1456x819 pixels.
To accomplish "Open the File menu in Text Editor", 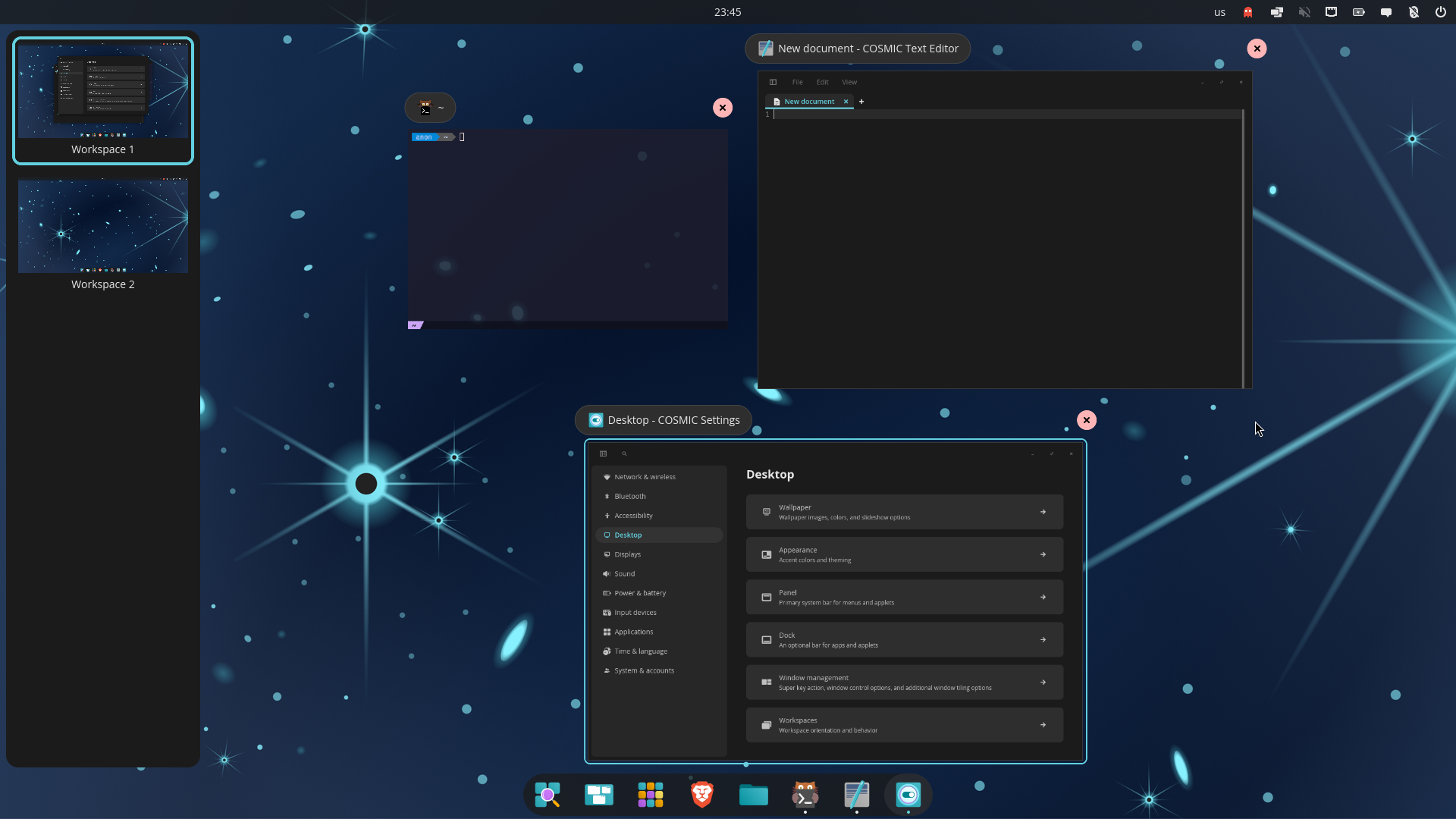I will point(798,82).
